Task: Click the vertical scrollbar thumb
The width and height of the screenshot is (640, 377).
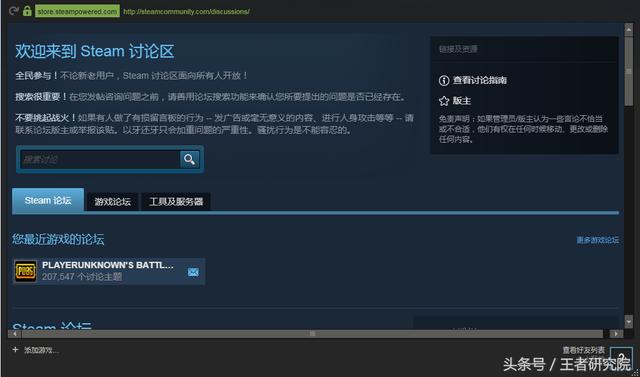Action: tap(629, 70)
